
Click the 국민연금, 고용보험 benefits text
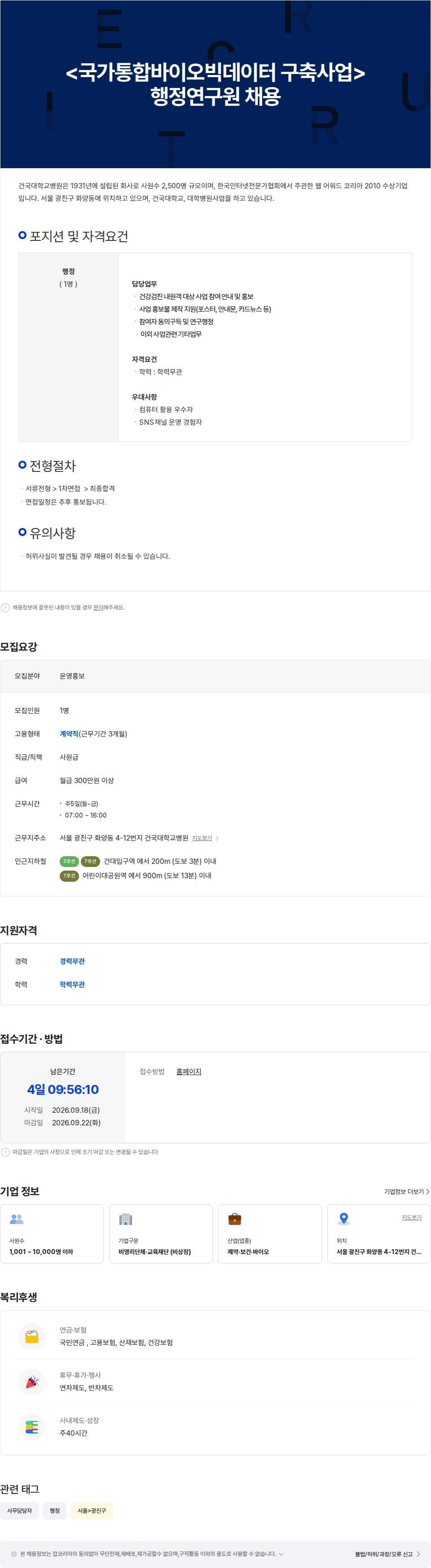pos(116,1342)
